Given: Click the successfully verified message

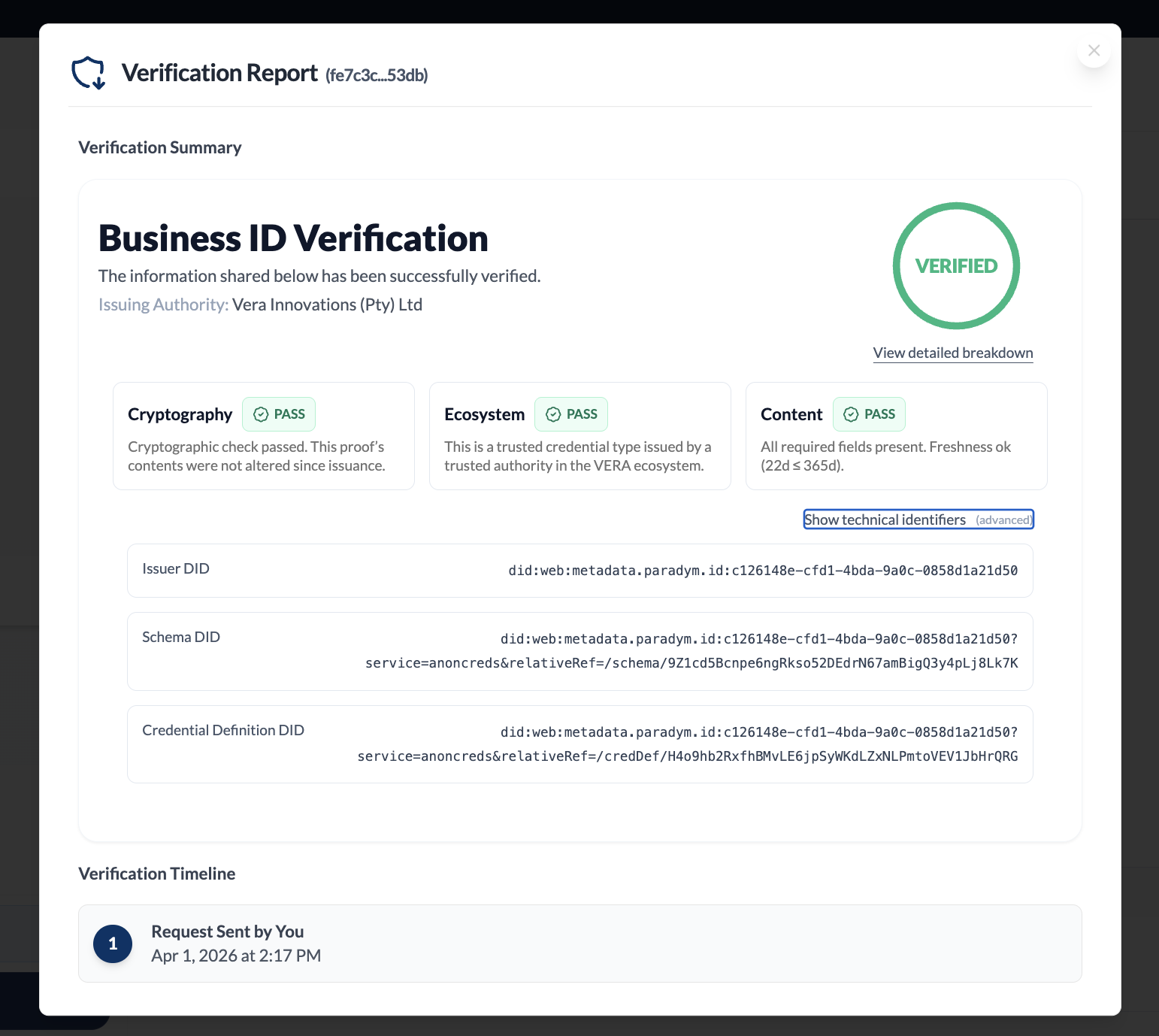Looking at the screenshot, I should click(x=319, y=276).
